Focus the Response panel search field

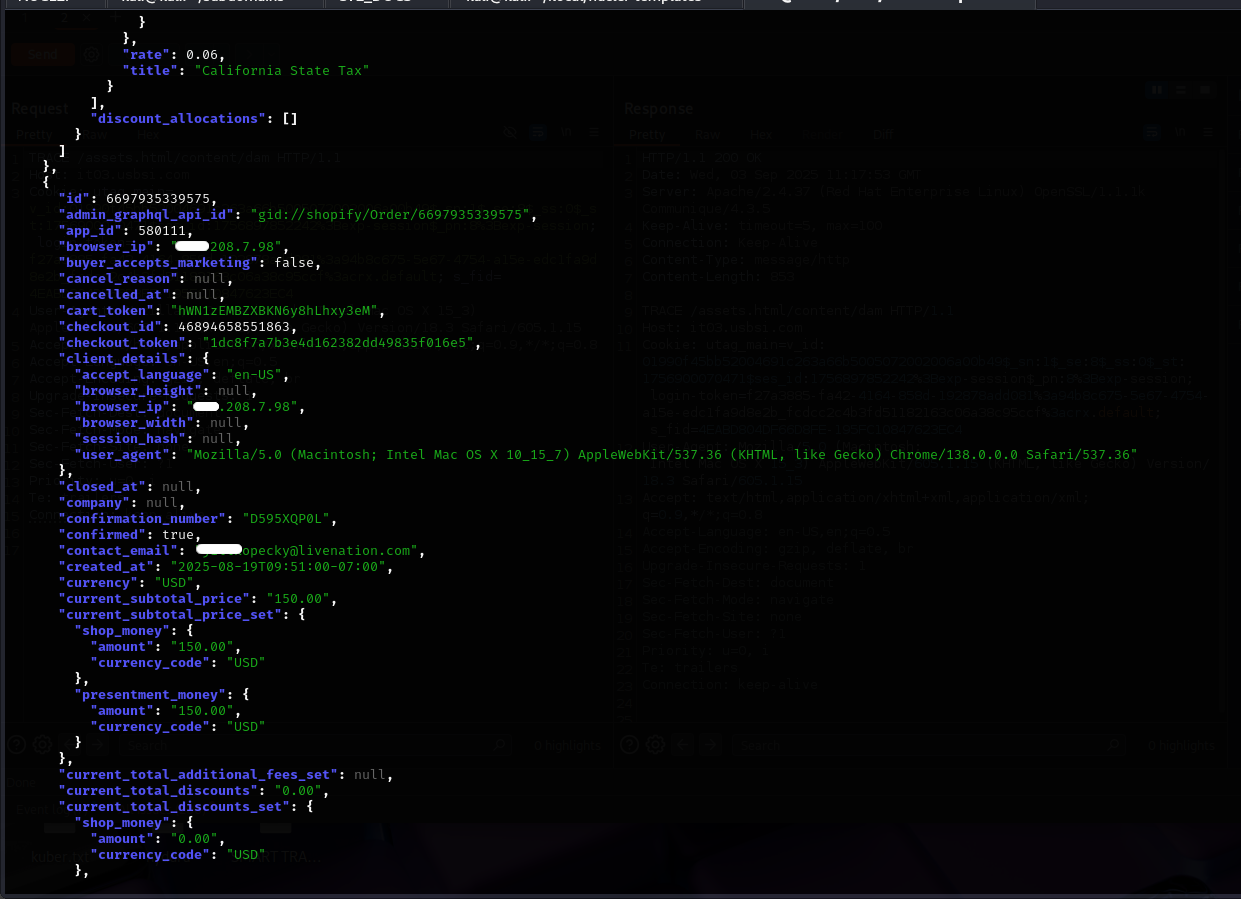930,745
